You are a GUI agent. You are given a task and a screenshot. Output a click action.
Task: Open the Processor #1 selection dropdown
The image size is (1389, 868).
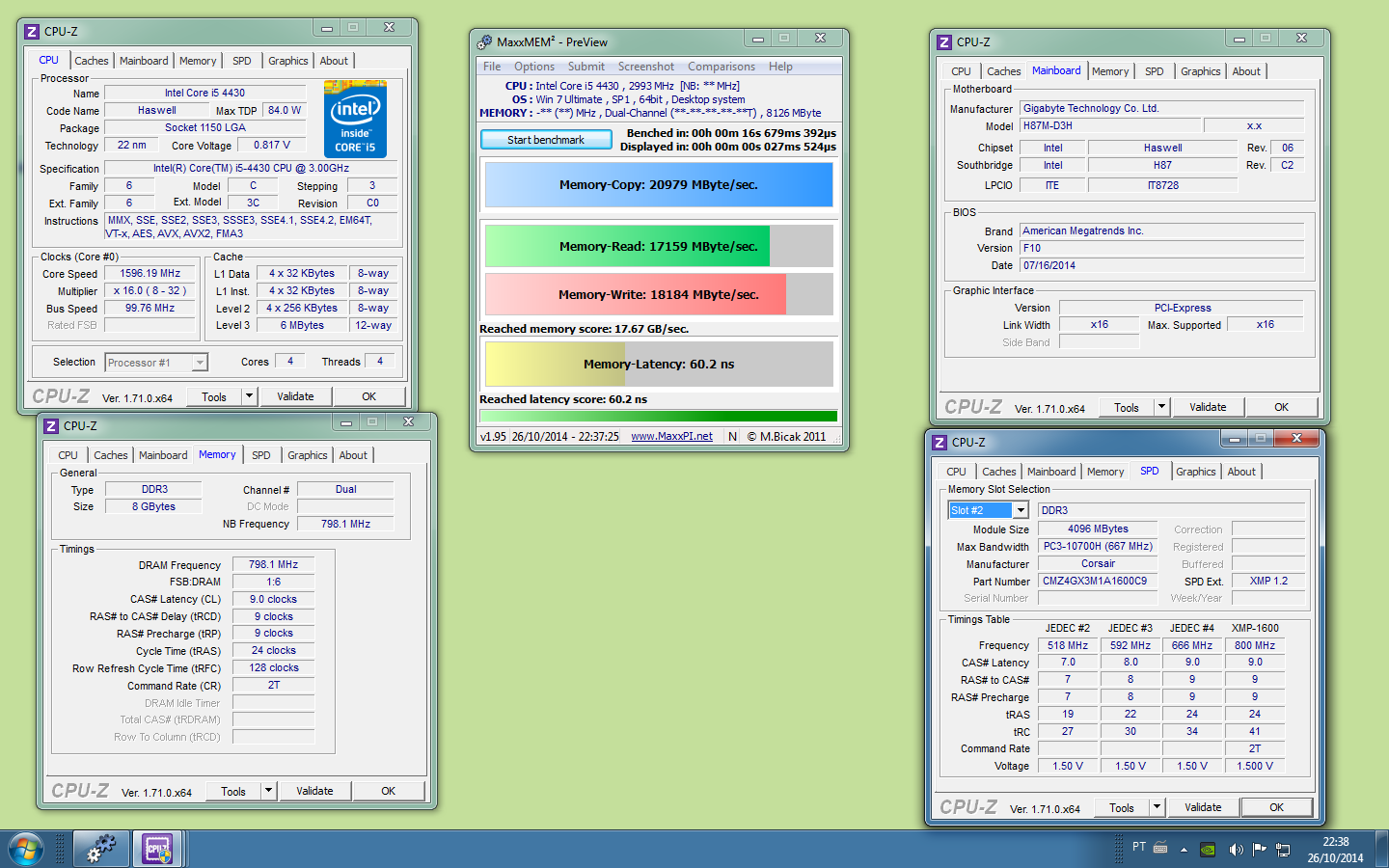click(200, 363)
